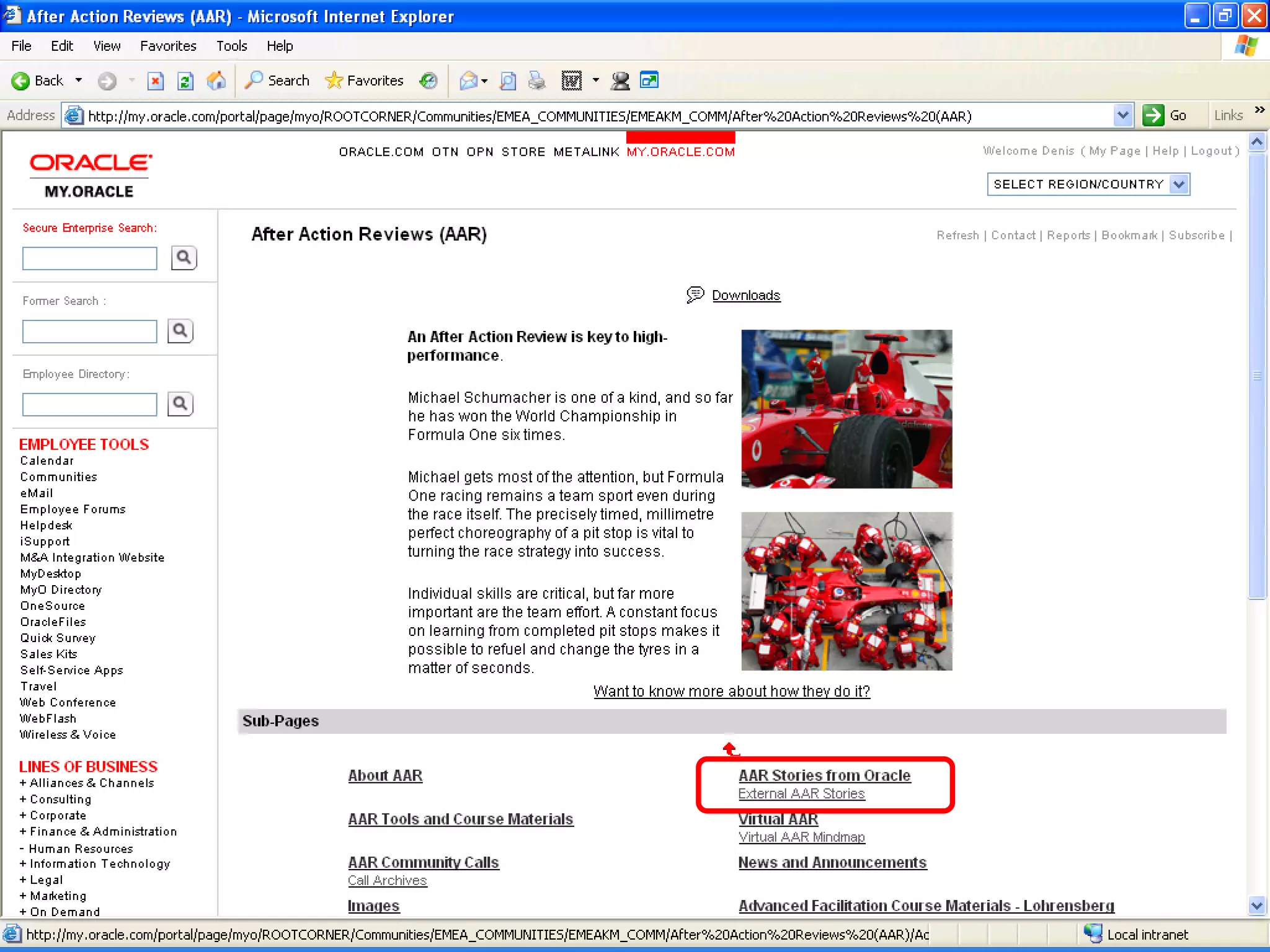Screen dimensions: 1270x952
Task: Click the Print toolbar icon
Action: tap(537, 81)
